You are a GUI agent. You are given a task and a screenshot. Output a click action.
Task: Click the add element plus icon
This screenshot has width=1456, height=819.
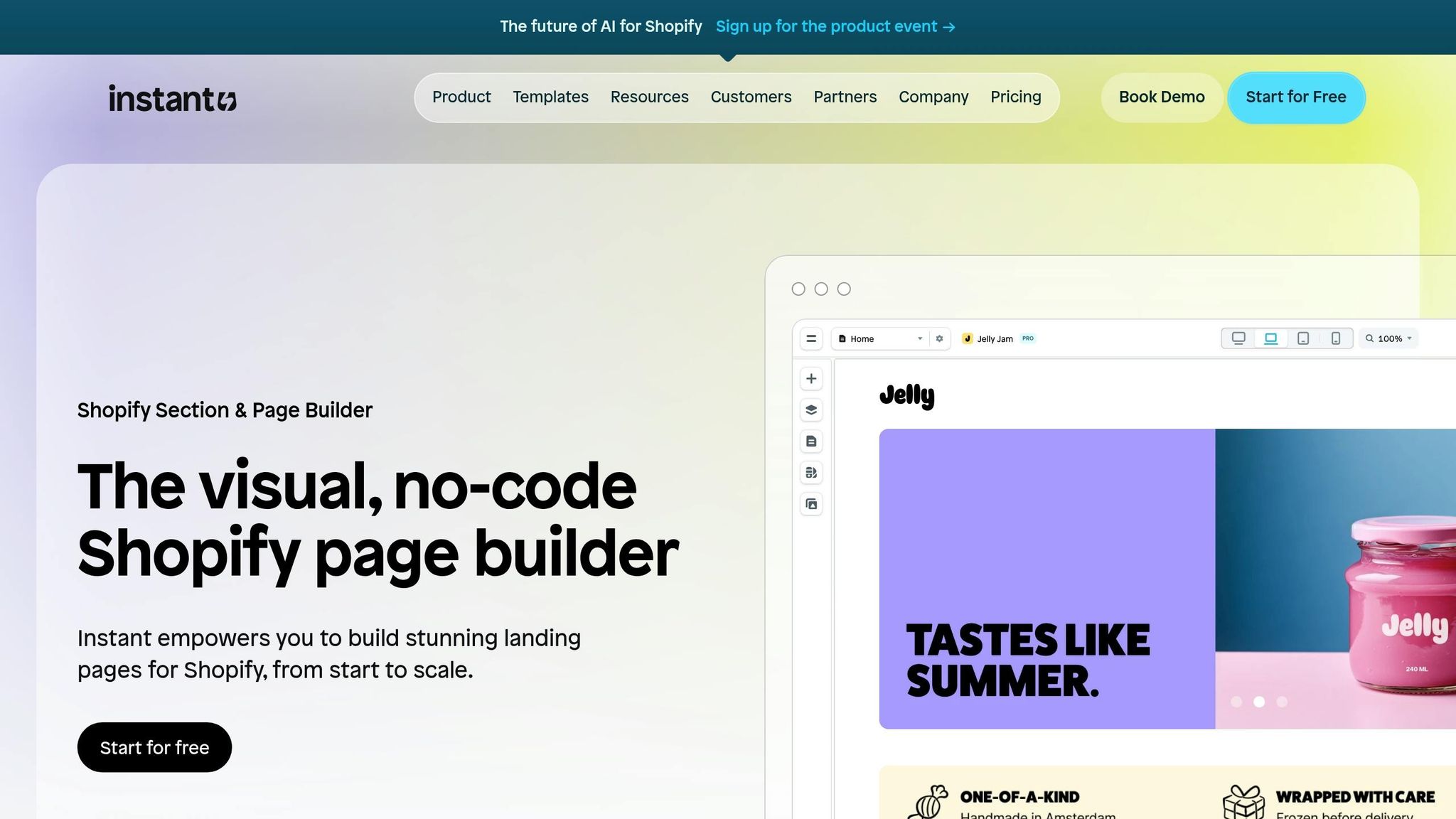pyautogui.click(x=811, y=379)
